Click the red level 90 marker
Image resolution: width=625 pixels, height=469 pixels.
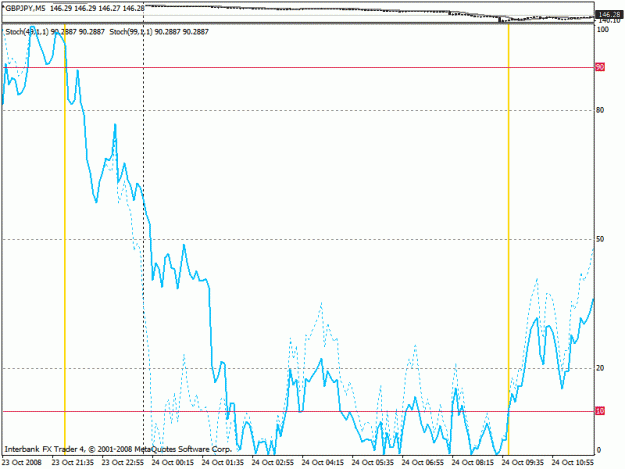600,67
